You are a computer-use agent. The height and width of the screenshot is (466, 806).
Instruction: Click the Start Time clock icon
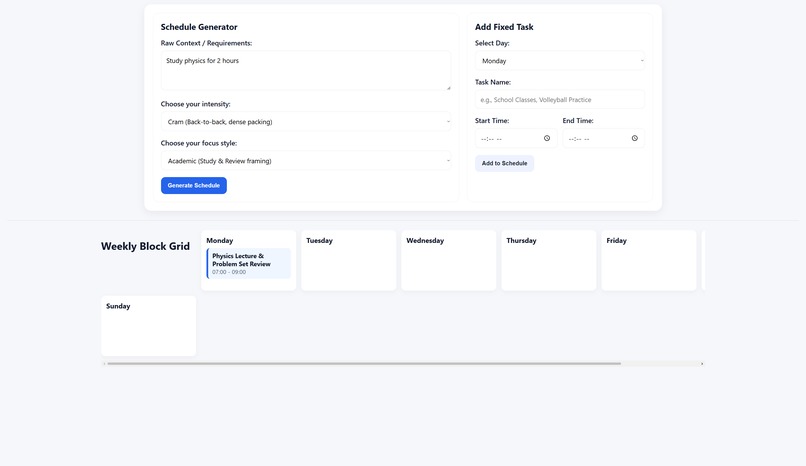pyautogui.click(x=547, y=138)
